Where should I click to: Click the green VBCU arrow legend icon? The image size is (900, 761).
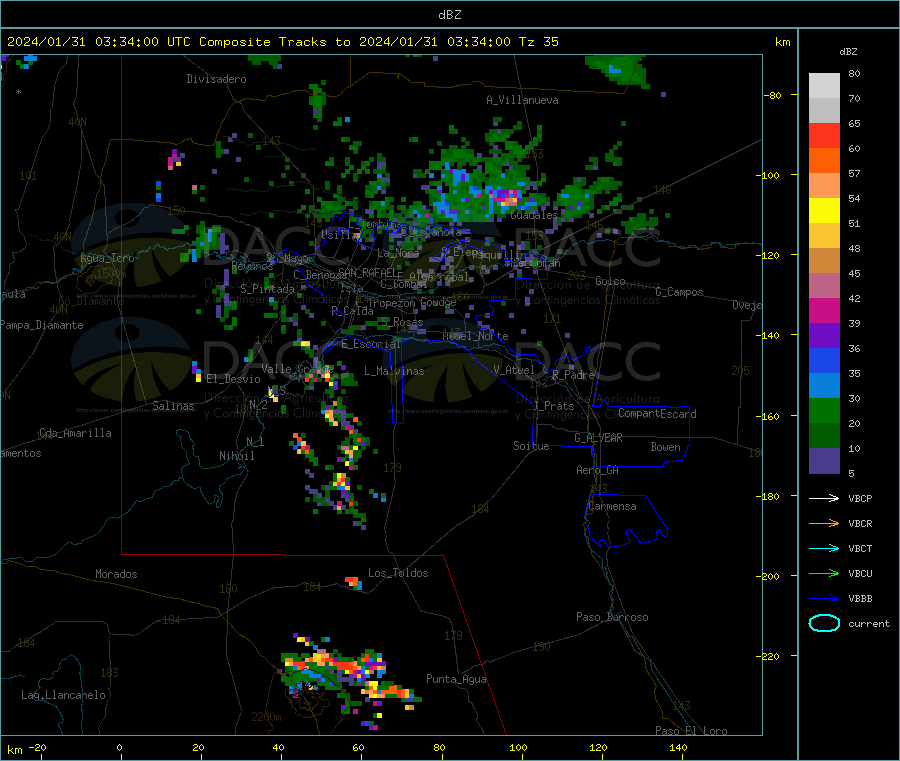[x=824, y=573]
